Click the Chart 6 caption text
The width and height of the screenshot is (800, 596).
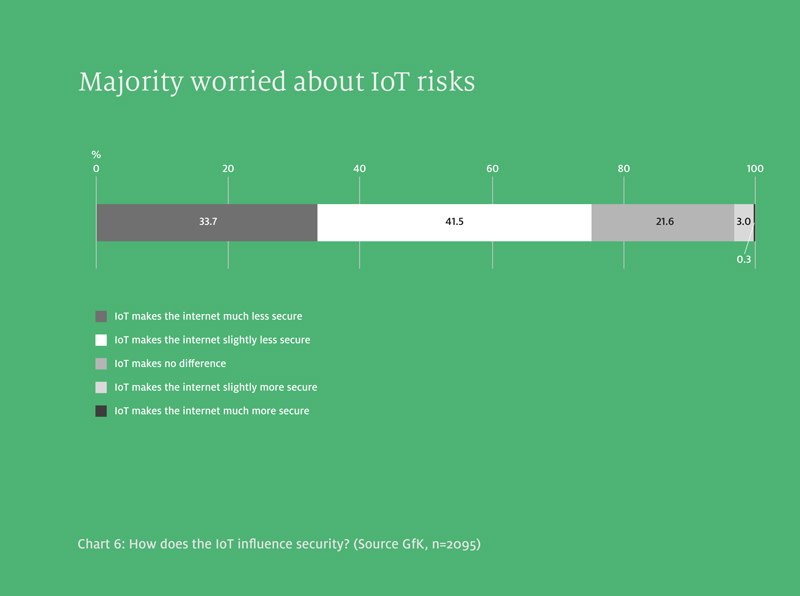click(x=279, y=544)
